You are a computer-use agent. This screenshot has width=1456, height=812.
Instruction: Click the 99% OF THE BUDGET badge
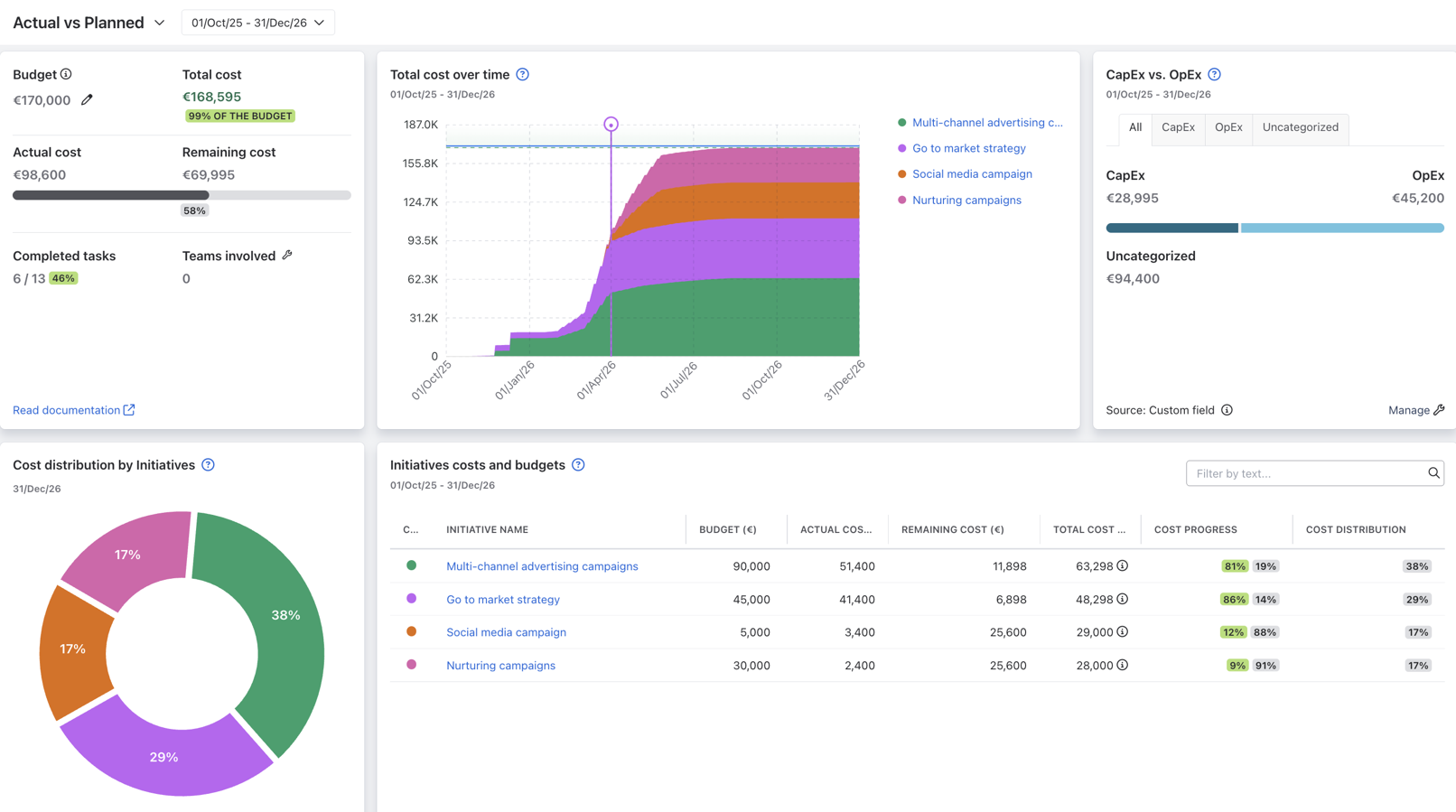click(240, 117)
